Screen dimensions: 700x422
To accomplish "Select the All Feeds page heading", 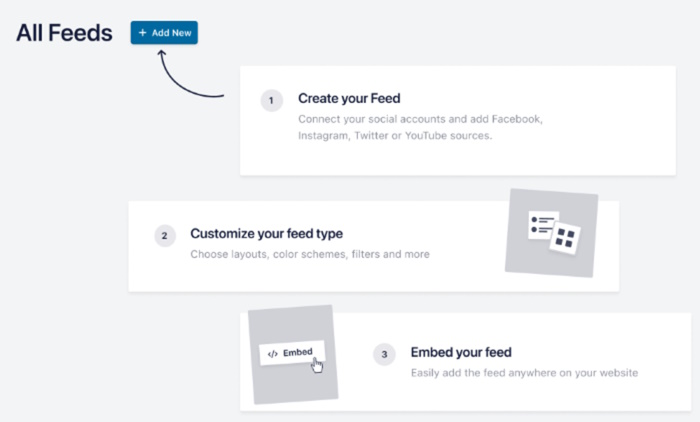I will pyautogui.click(x=64, y=33).
